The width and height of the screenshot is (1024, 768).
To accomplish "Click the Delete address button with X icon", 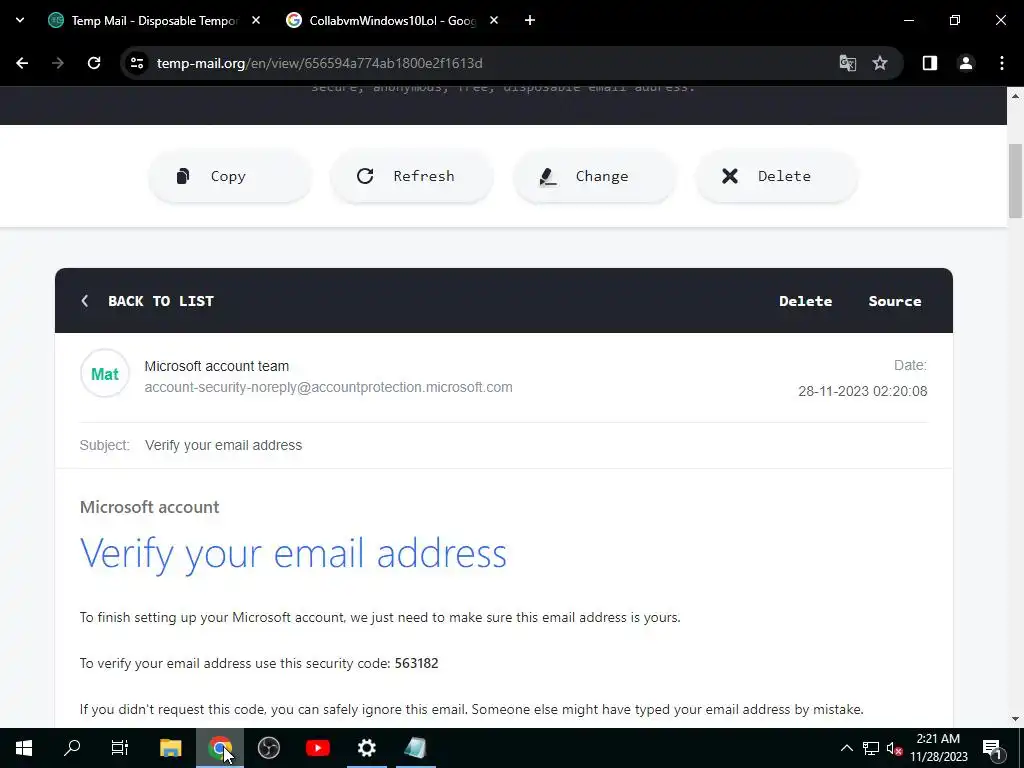I will tap(776, 176).
